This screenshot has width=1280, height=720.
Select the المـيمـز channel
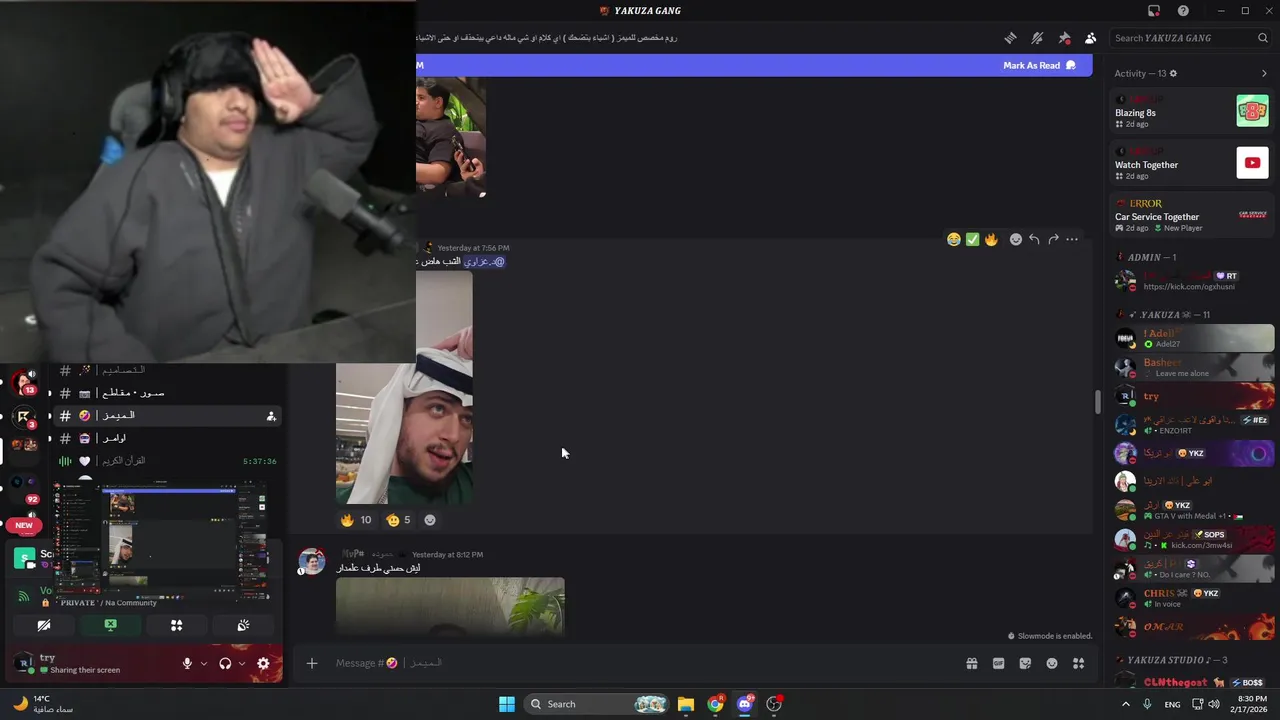coord(168,416)
